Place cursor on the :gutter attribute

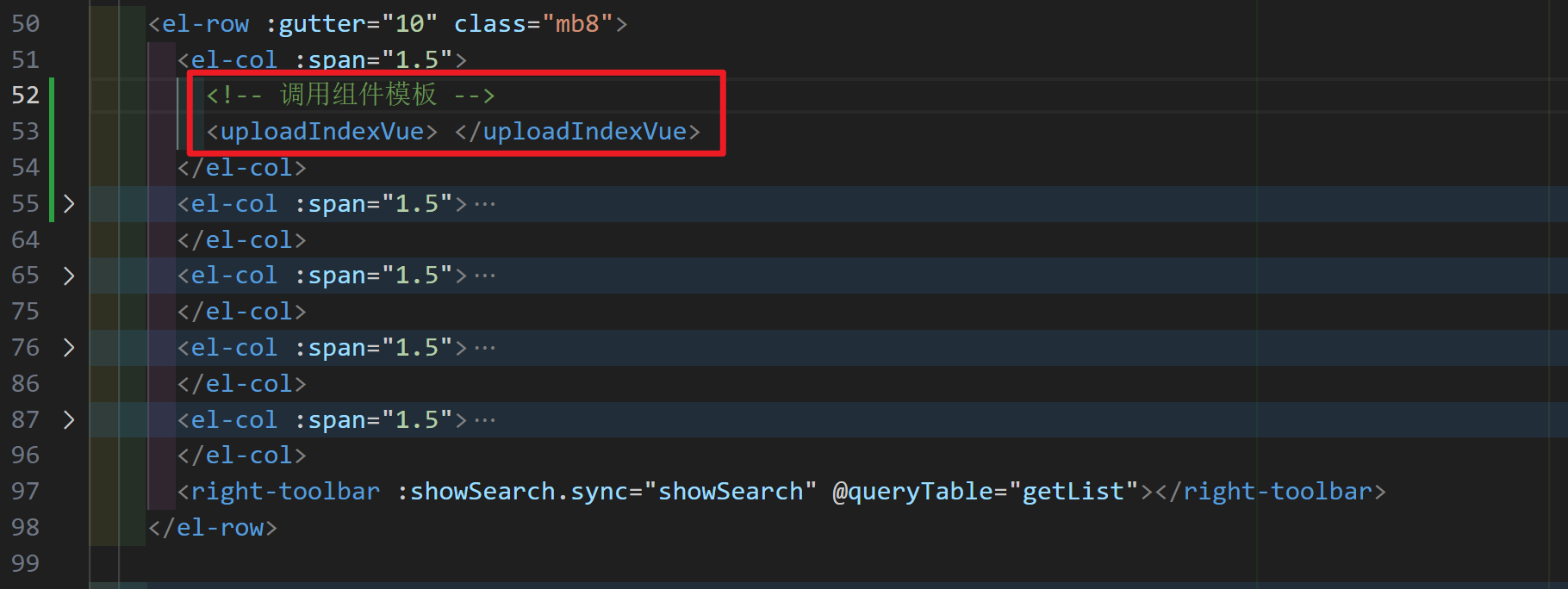315,24
